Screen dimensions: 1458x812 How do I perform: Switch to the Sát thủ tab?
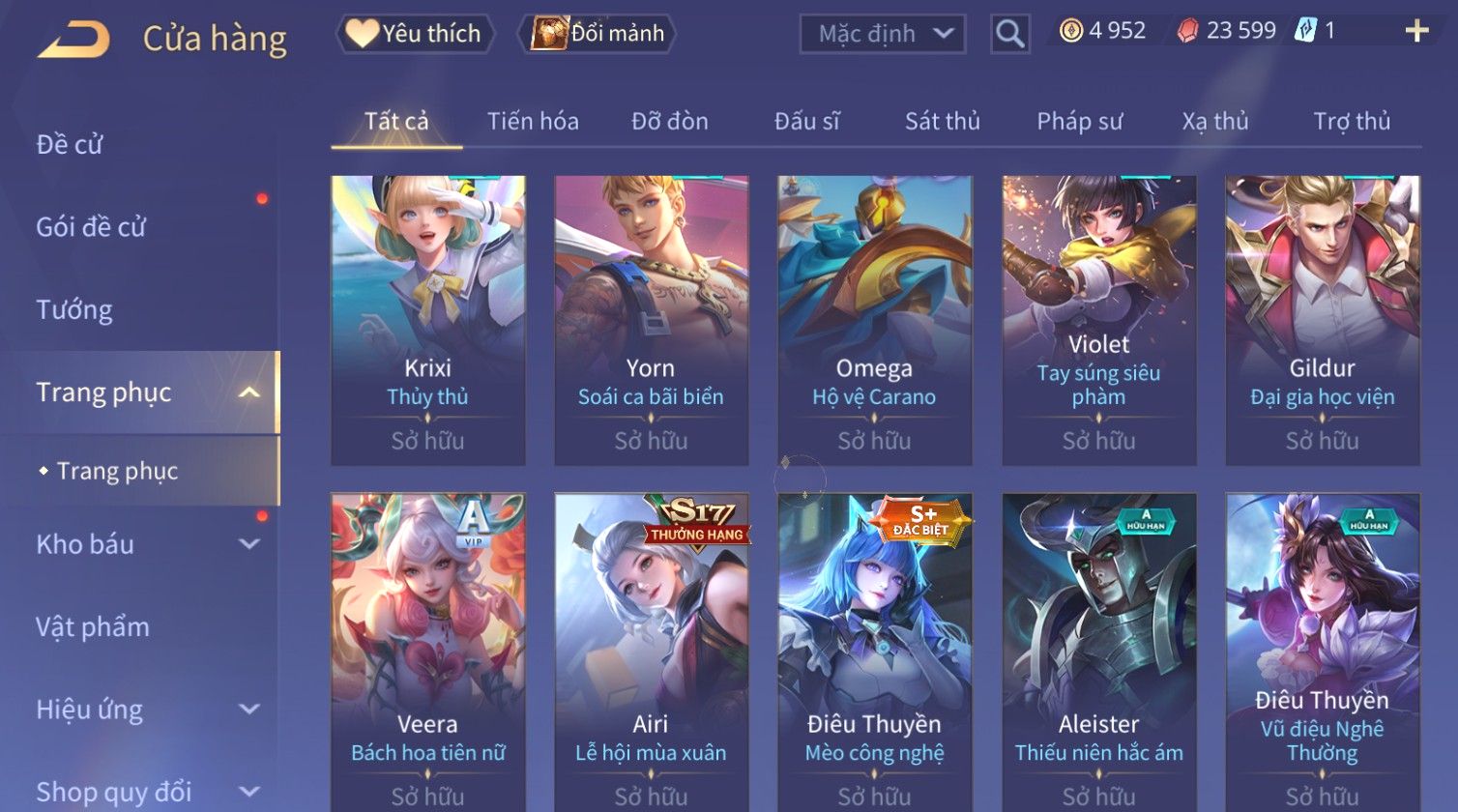pyautogui.click(x=943, y=121)
